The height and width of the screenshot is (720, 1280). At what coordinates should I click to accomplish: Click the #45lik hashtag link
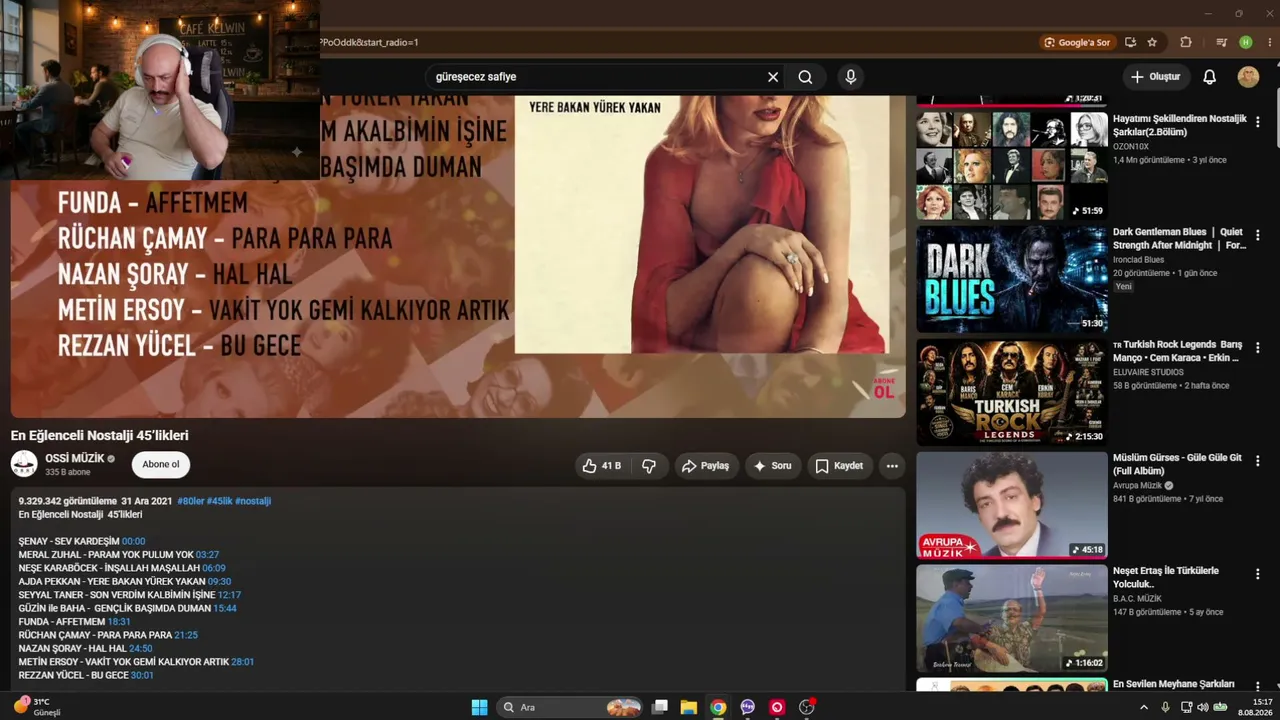click(x=219, y=501)
